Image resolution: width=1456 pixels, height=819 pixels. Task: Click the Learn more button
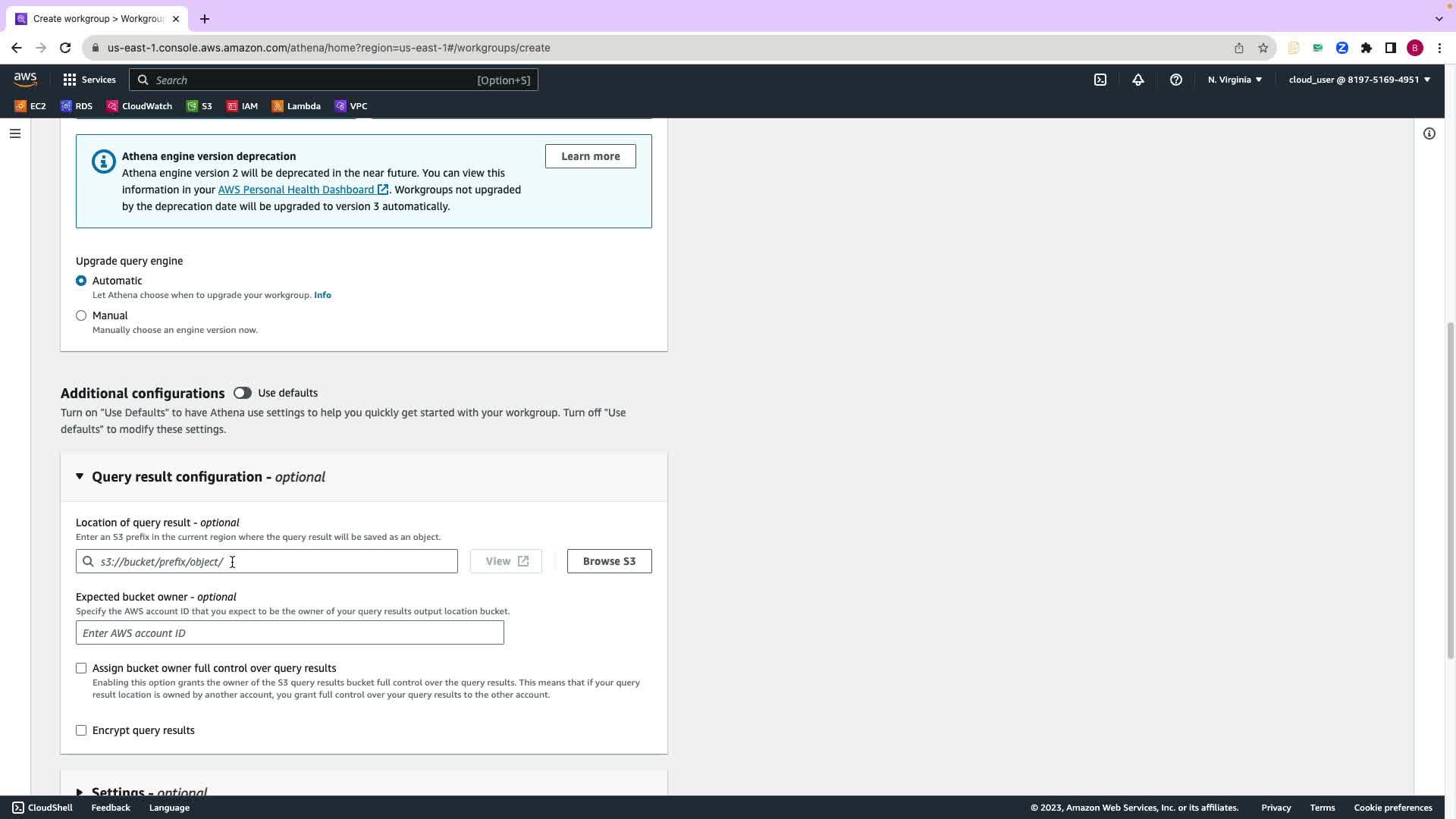[590, 156]
